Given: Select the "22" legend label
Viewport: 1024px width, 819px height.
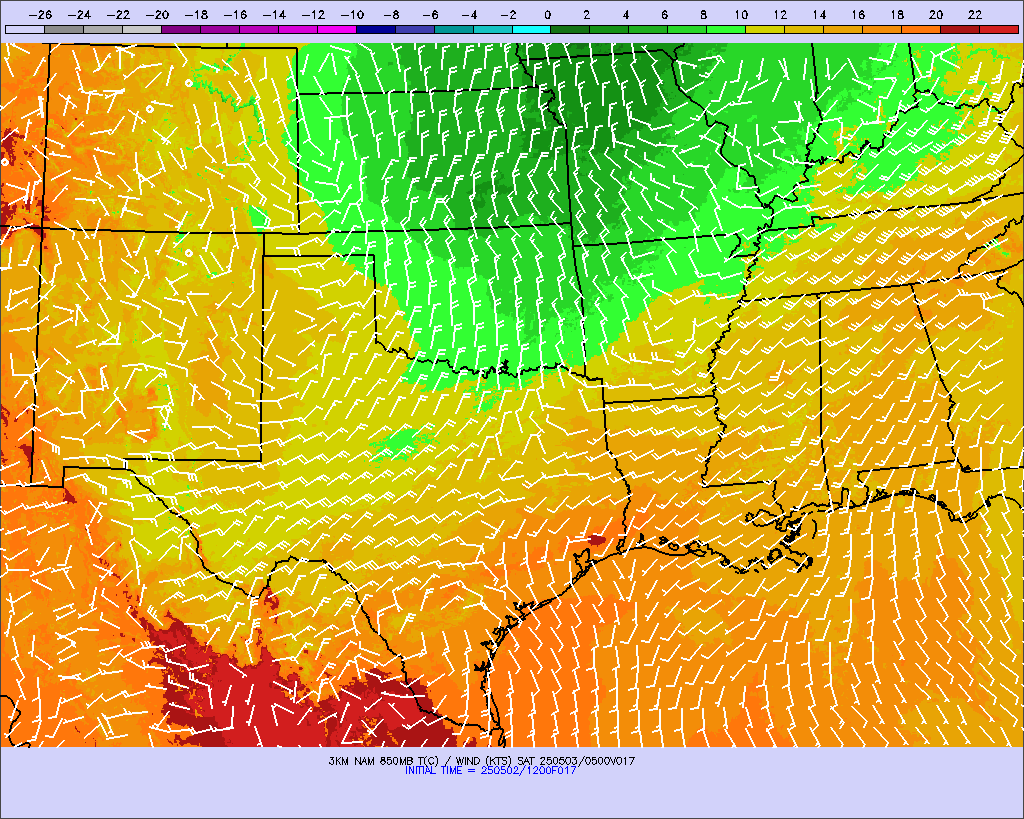Looking at the screenshot, I should [975, 15].
